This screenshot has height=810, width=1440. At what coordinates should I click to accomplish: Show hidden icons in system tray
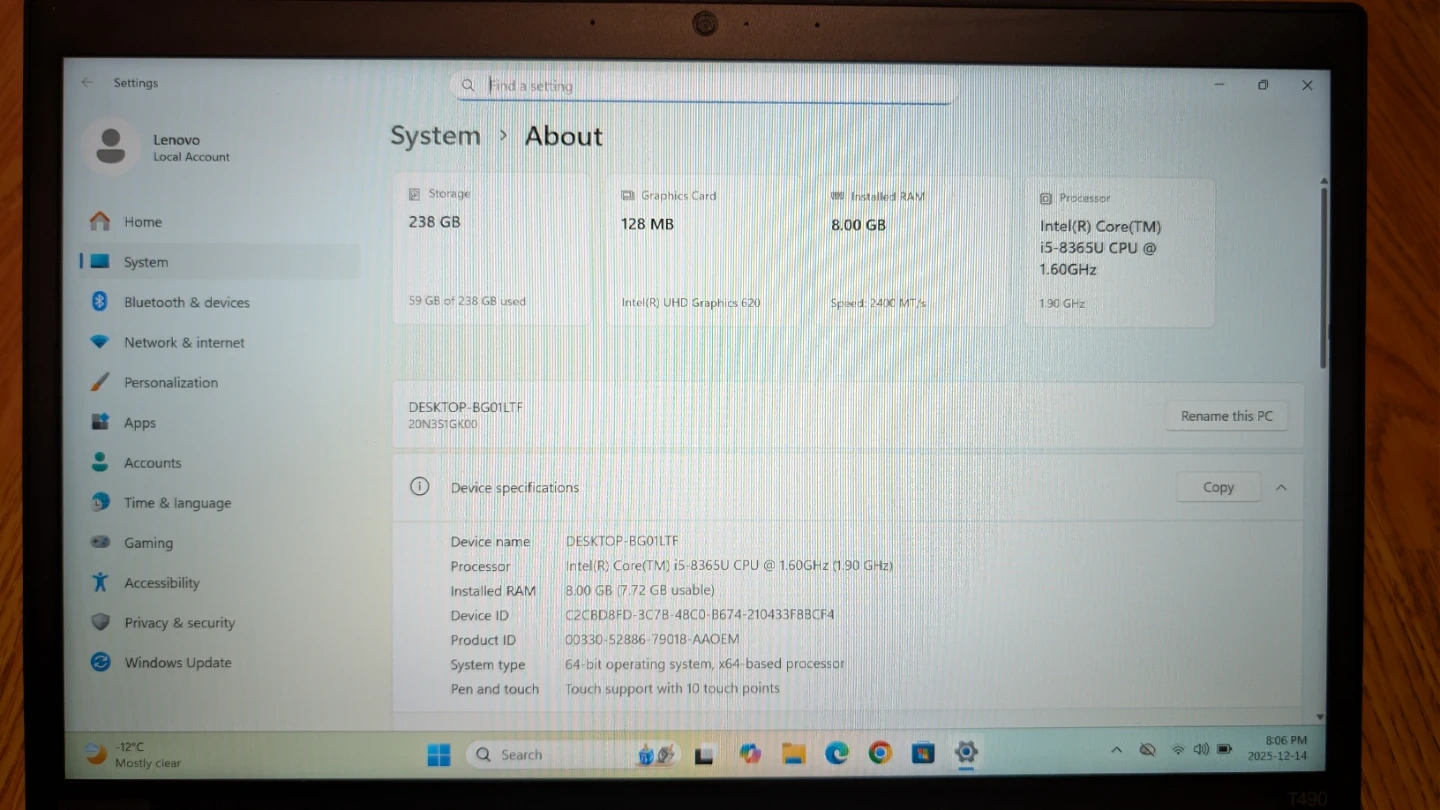coord(1116,750)
